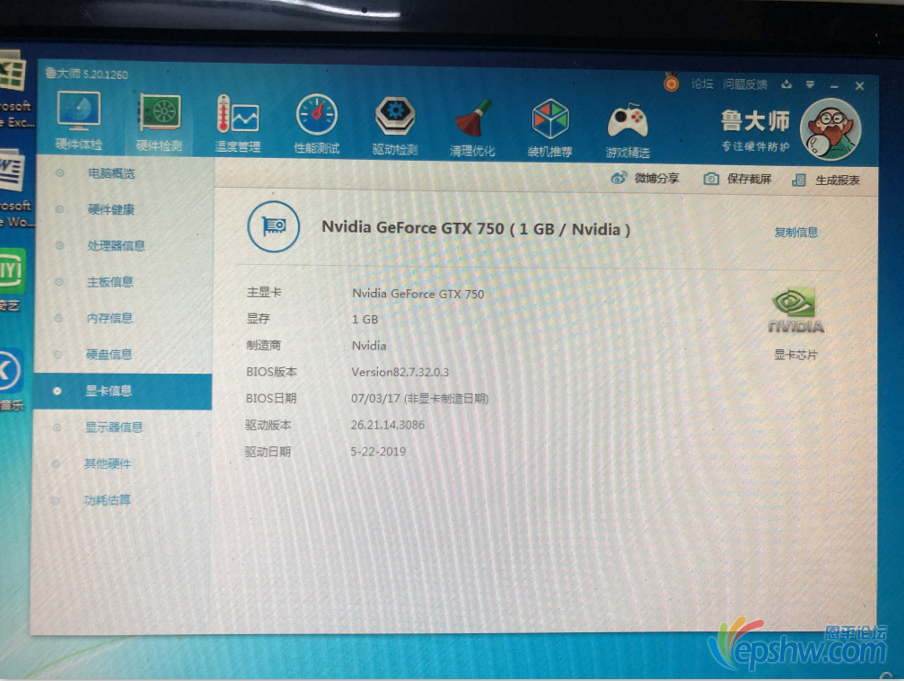Click the "主显卡" label
This screenshot has width=904, height=681.
(x=264, y=292)
